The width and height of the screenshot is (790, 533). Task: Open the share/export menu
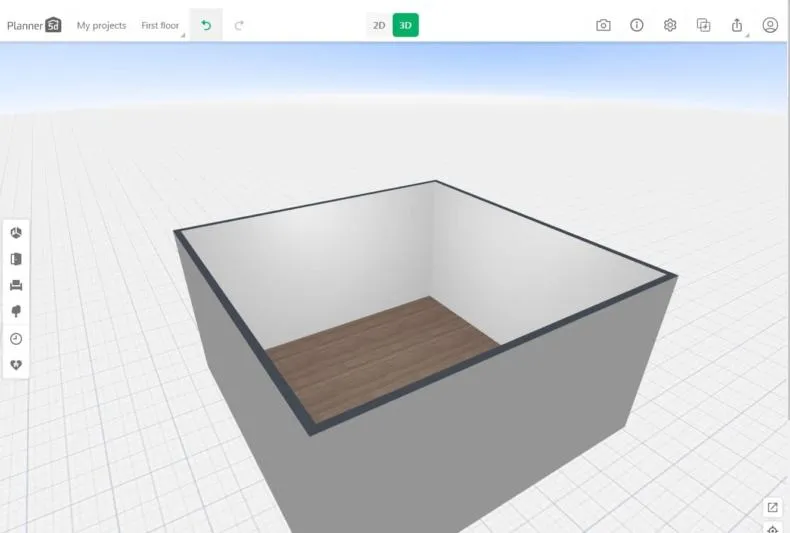737,25
